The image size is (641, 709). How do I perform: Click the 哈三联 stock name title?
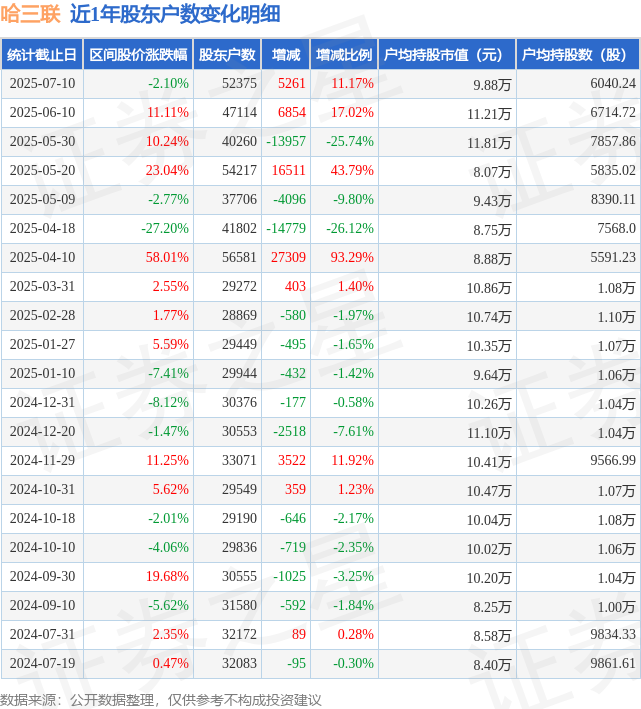(x=30, y=14)
